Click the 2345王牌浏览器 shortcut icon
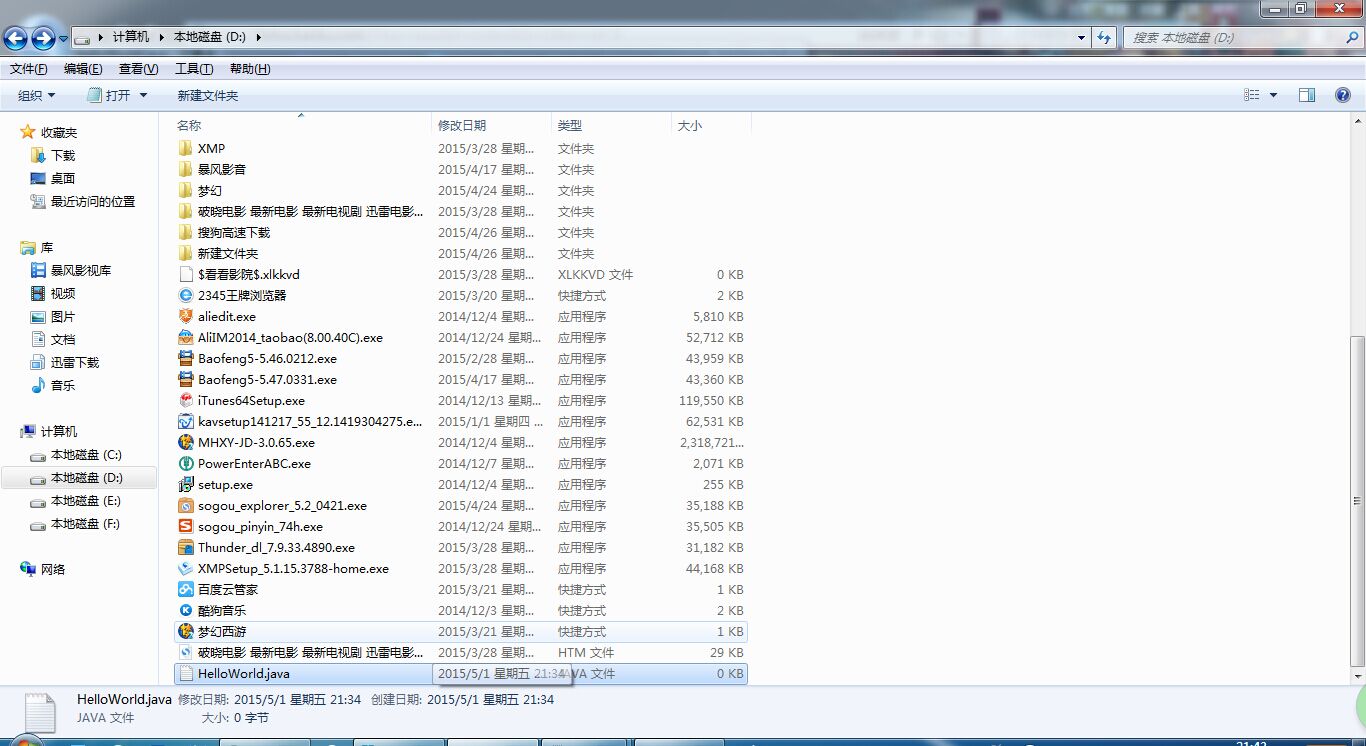1366x746 pixels. coord(185,296)
